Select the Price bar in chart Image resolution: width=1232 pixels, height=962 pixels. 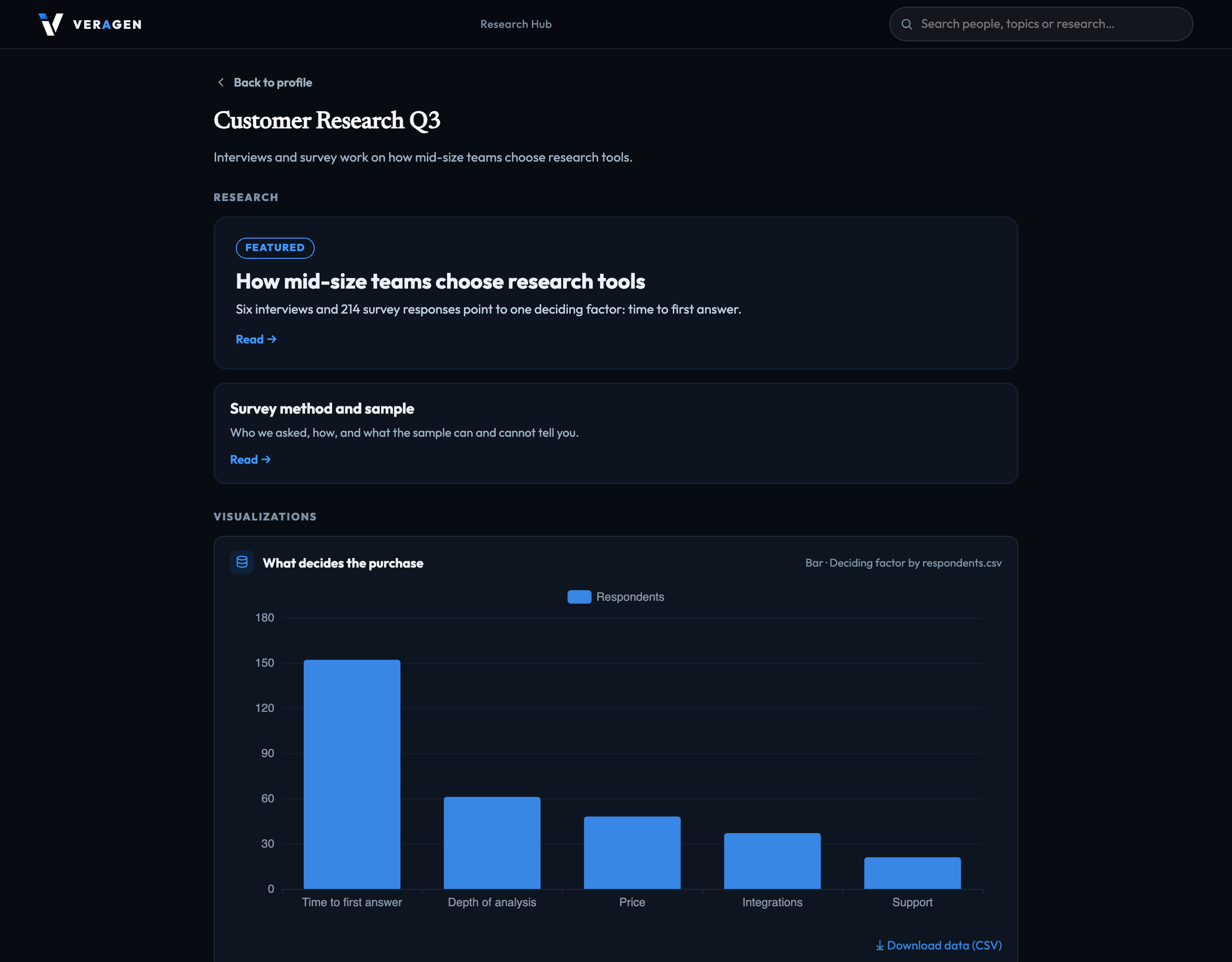pyautogui.click(x=632, y=852)
